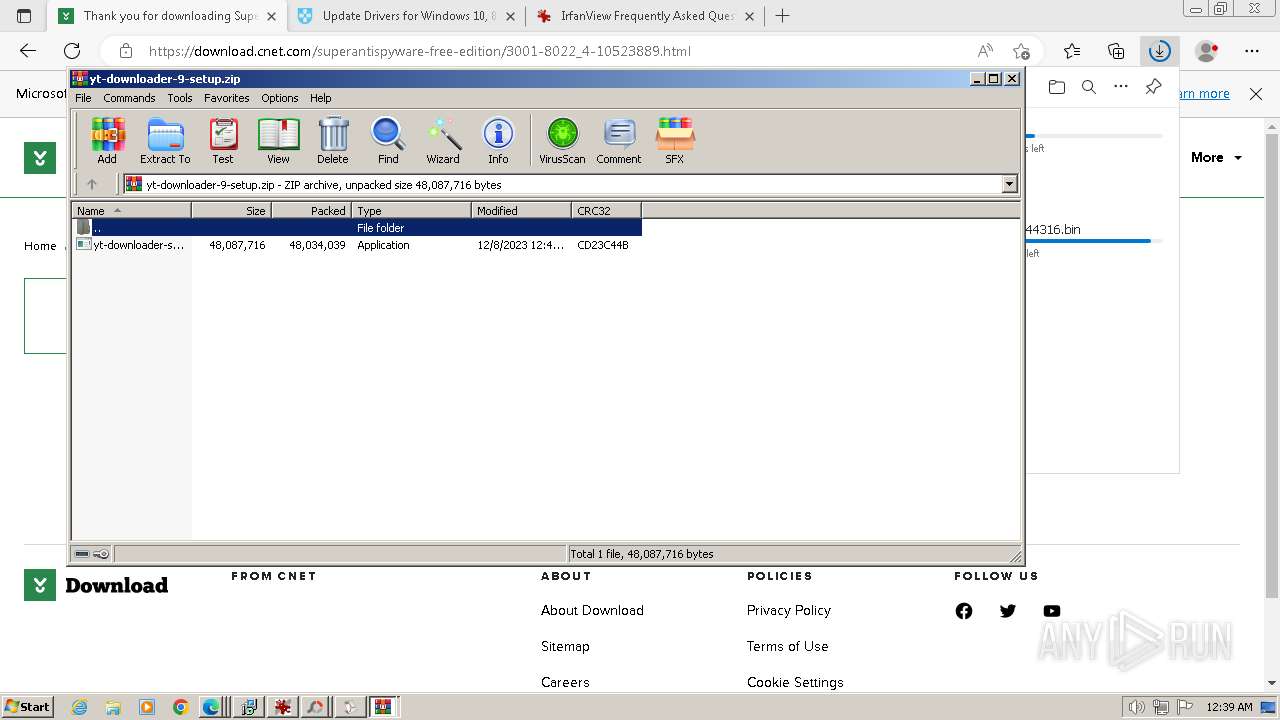The width and height of the screenshot is (1280, 720).
Task: Toggle Read Aloud in address bar
Action: pos(985,51)
